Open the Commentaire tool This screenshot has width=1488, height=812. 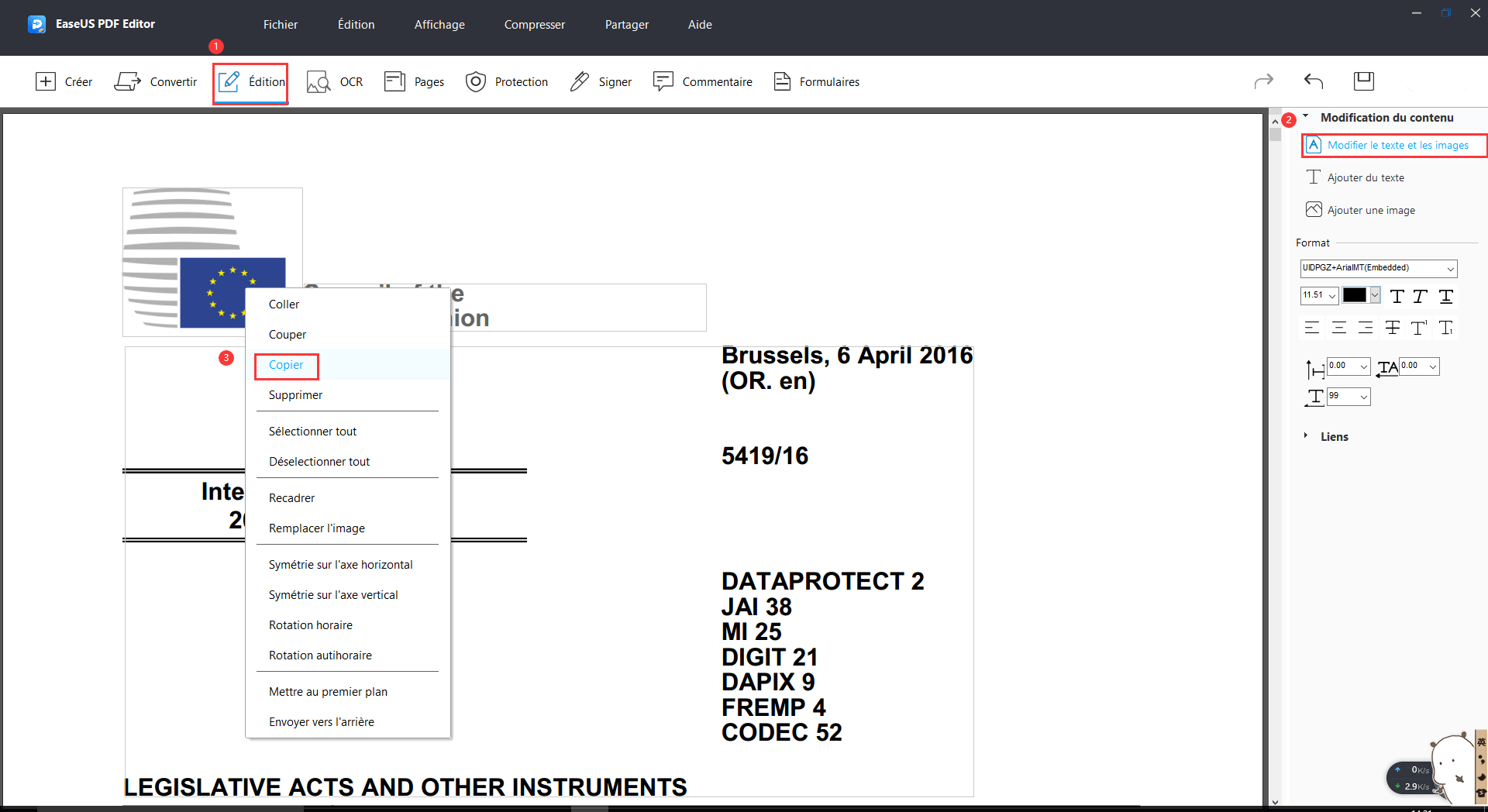click(x=702, y=81)
